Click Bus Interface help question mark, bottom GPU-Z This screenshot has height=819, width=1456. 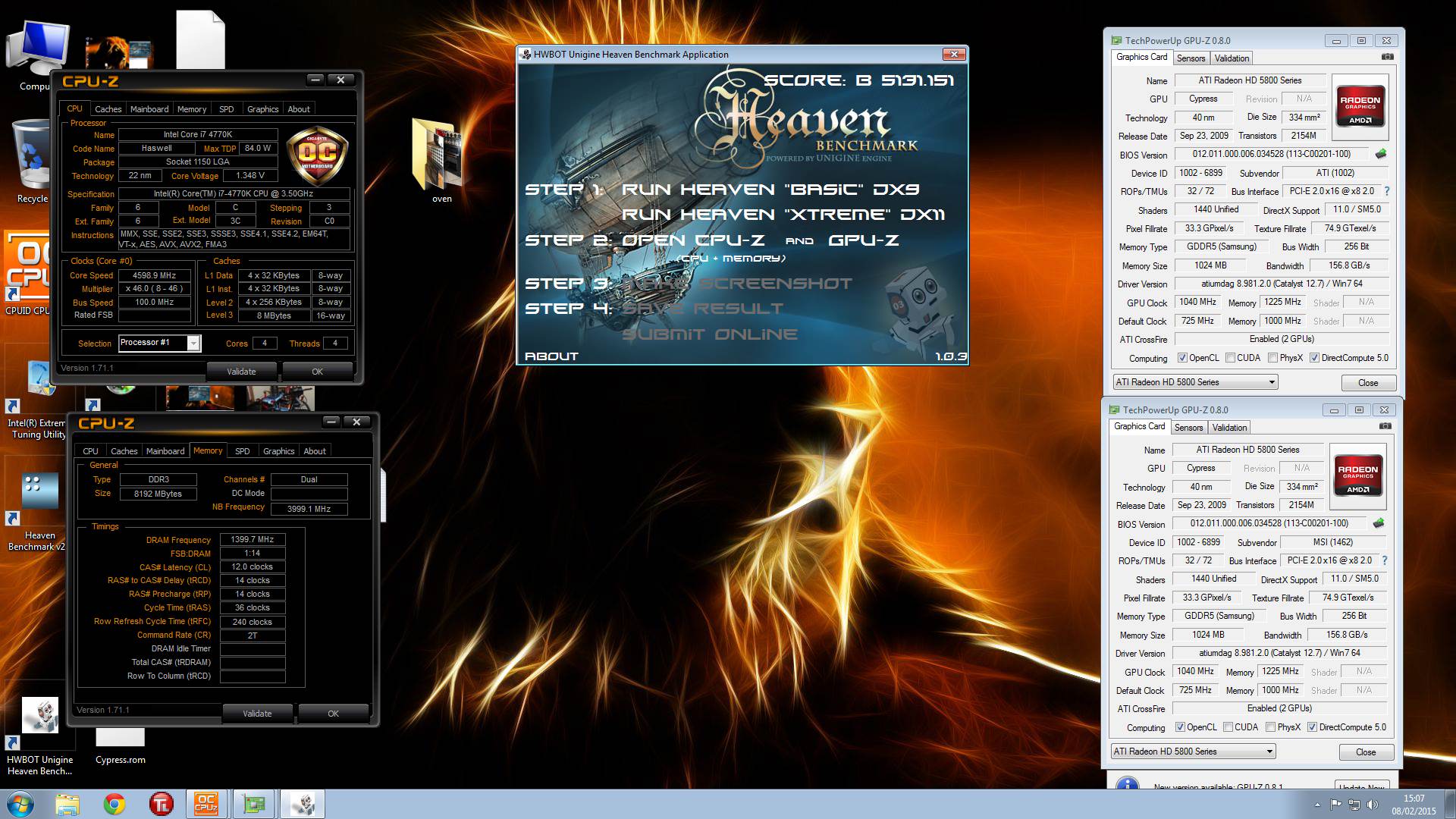(1385, 560)
